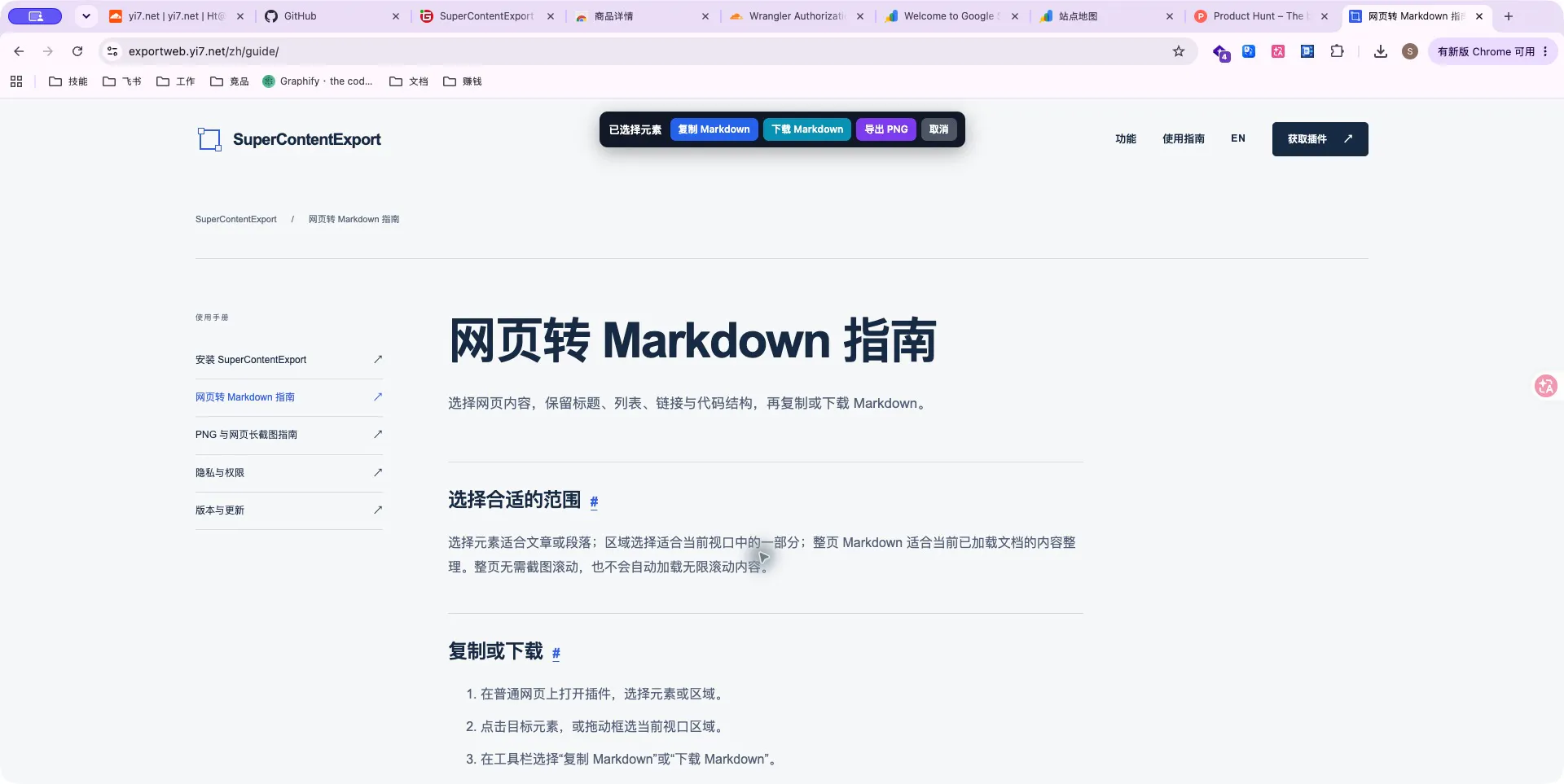Select 网页转 Markdown 指南 in the sidebar
This screenshot has height=784, width=1564.
click(x=289, y=397)
